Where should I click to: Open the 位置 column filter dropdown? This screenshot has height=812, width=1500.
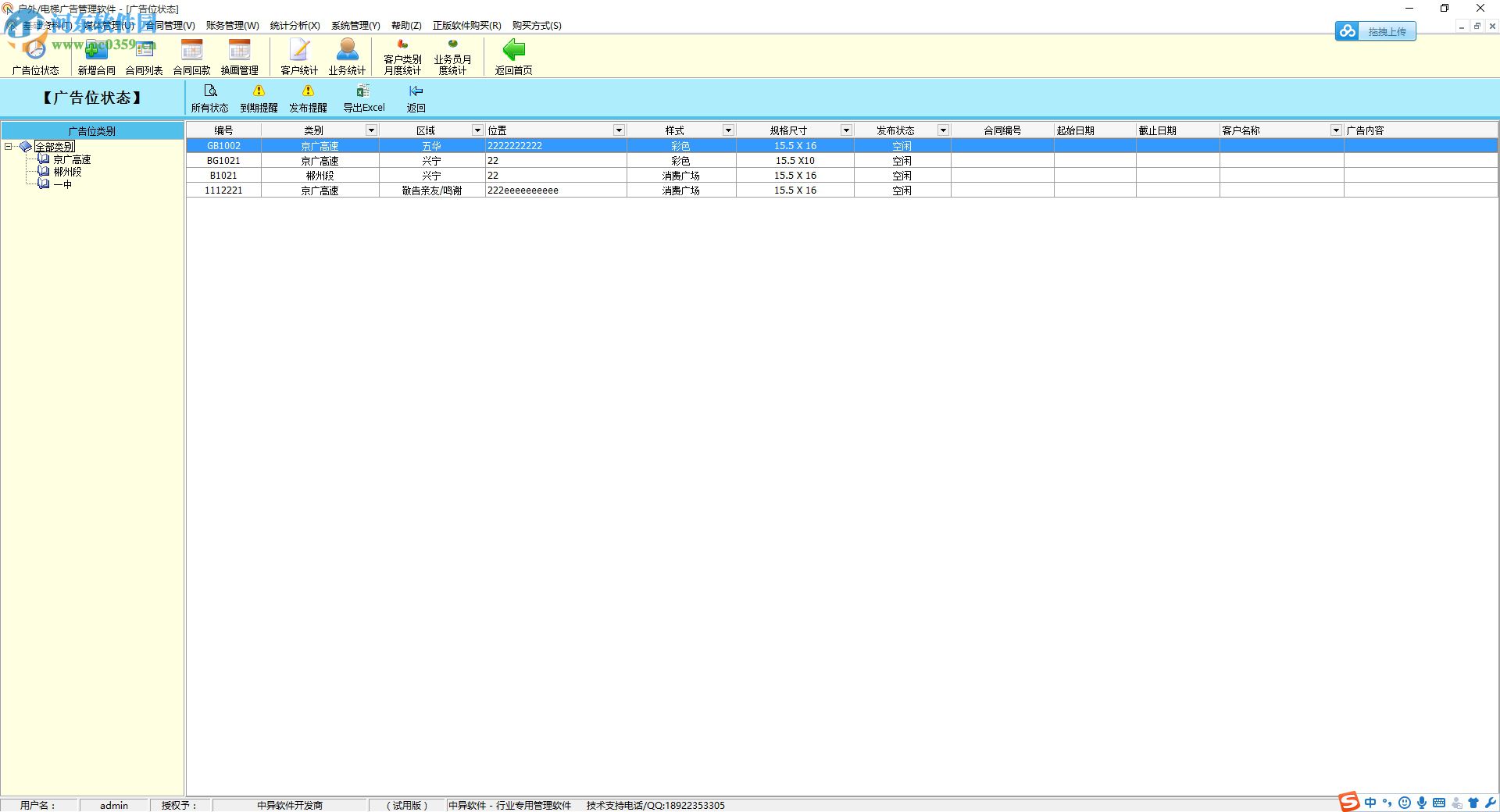(619, 130)
